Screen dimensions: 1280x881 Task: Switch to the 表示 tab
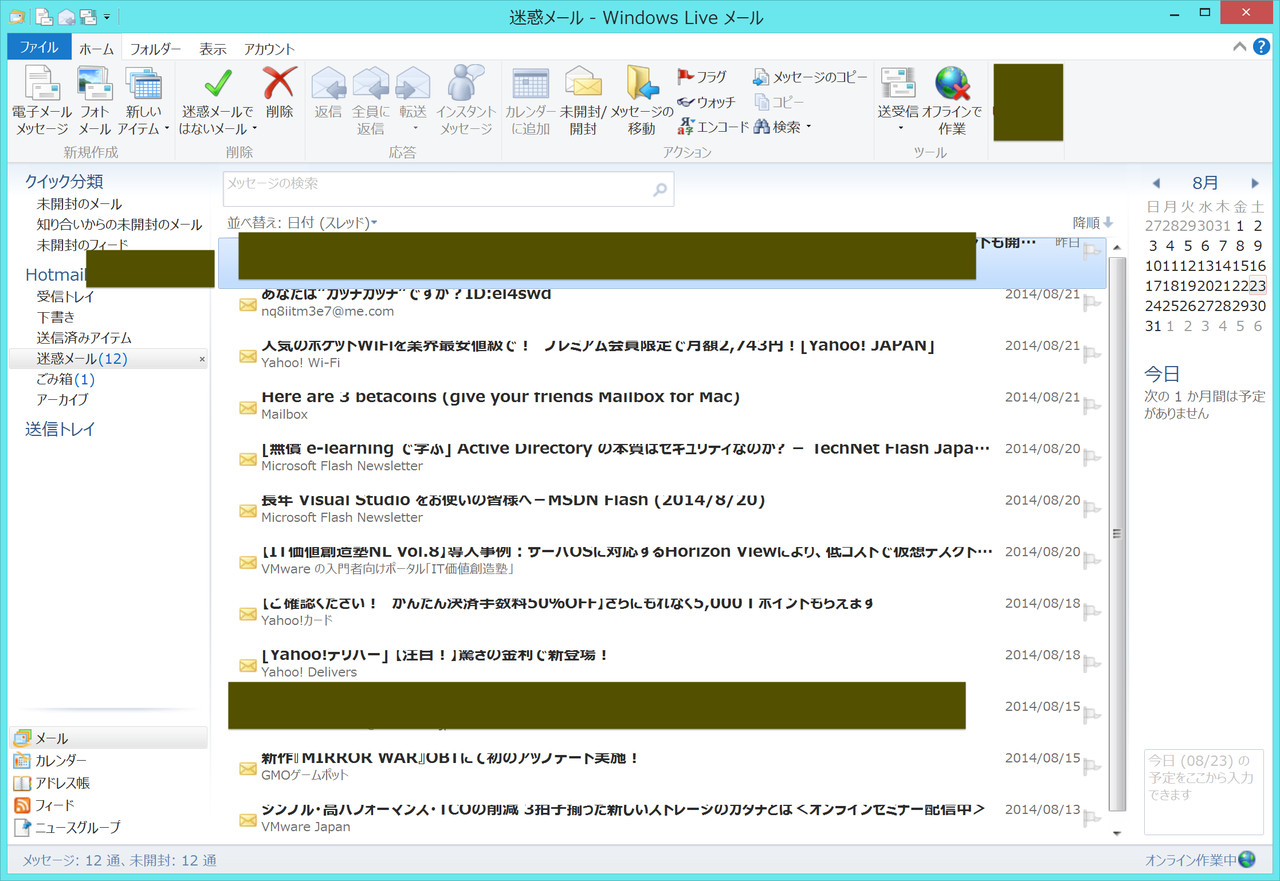[213, 48]
